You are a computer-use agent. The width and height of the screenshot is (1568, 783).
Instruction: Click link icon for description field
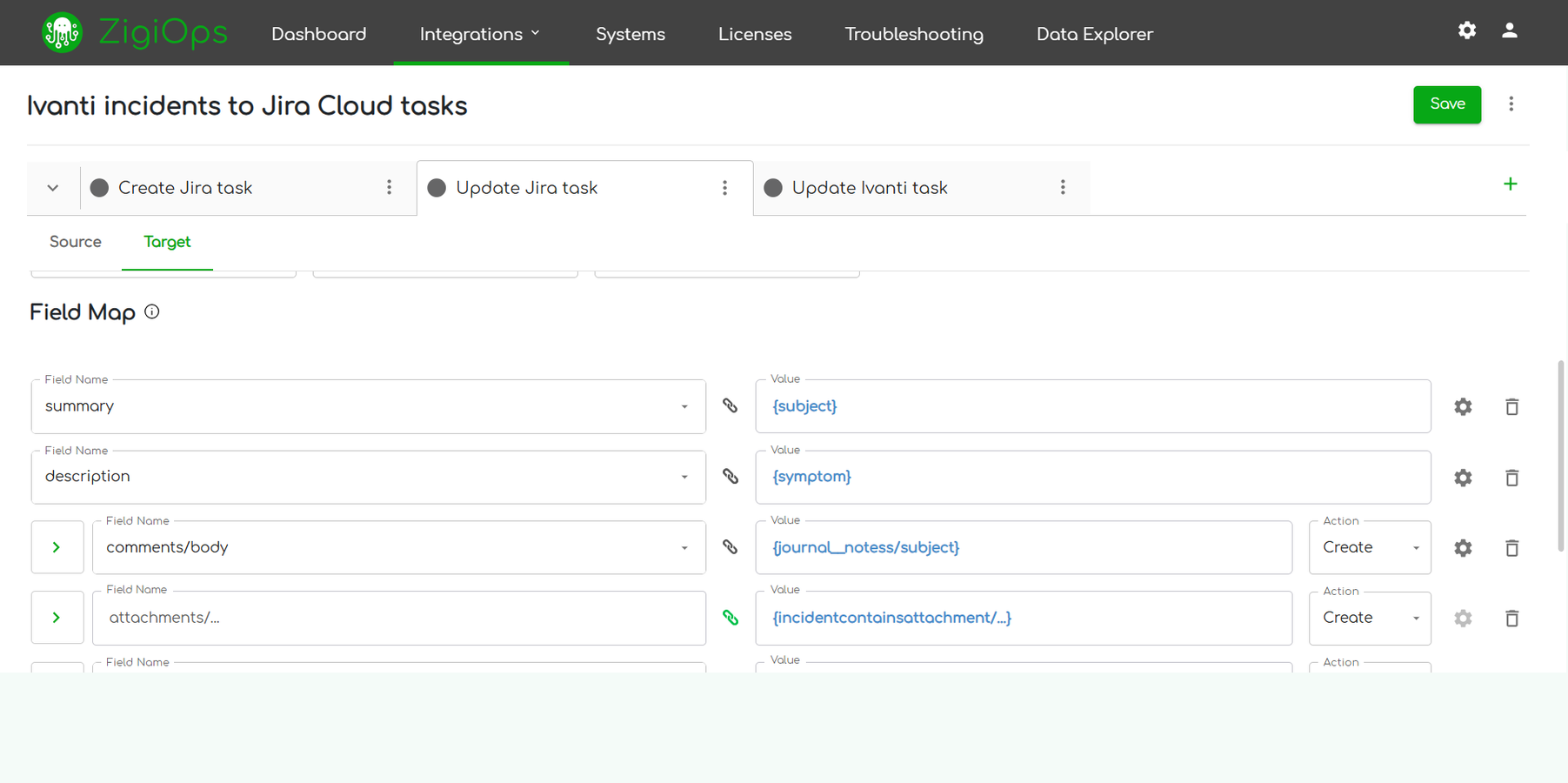coord(731,477)
